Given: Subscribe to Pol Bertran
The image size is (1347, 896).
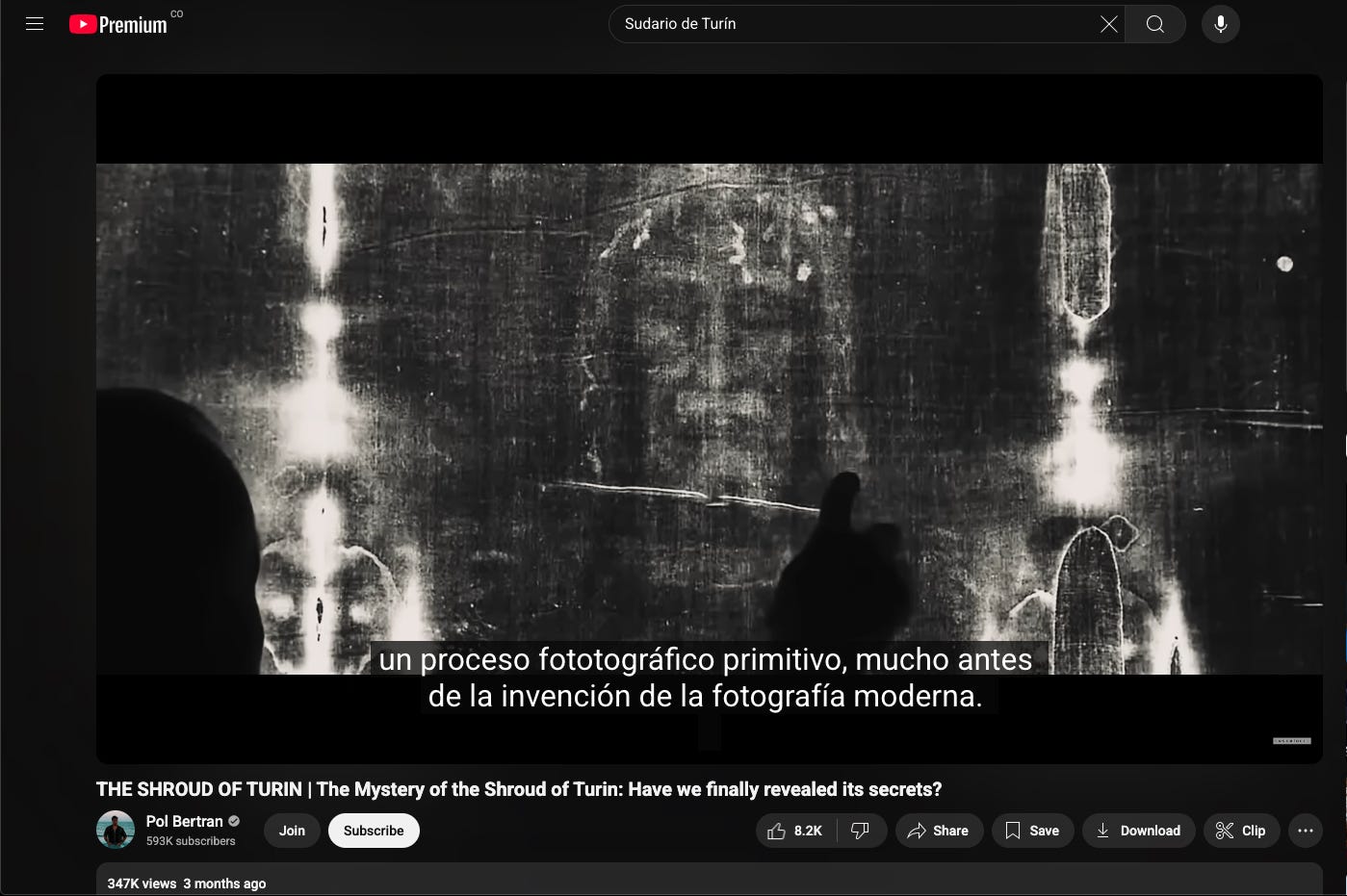Looking at the screenshot, I should tap(374, 831).
